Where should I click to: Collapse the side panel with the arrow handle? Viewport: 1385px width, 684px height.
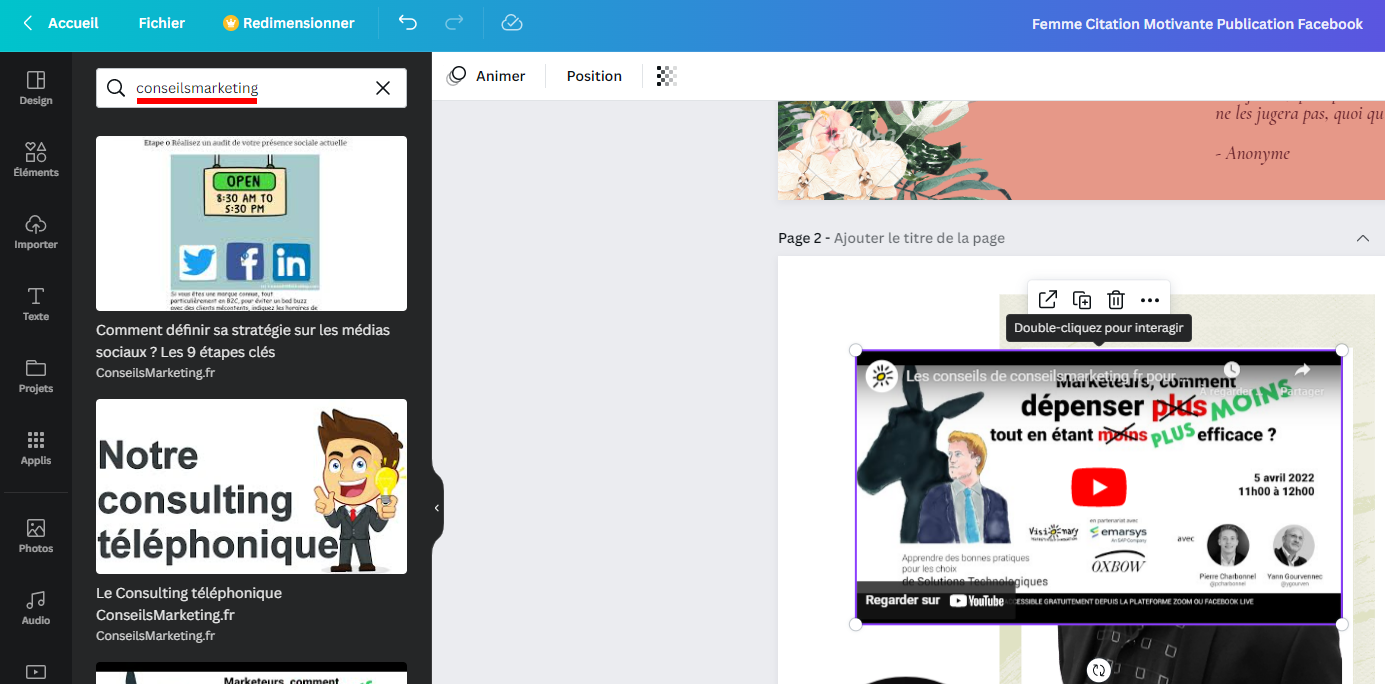pos(437,508)
